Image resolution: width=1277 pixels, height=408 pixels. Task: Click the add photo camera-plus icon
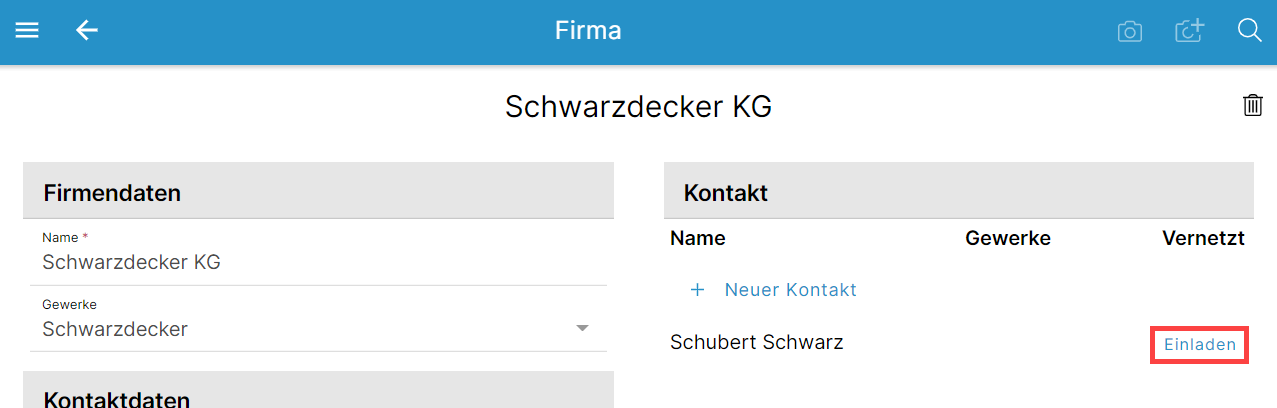point(1188,31)
